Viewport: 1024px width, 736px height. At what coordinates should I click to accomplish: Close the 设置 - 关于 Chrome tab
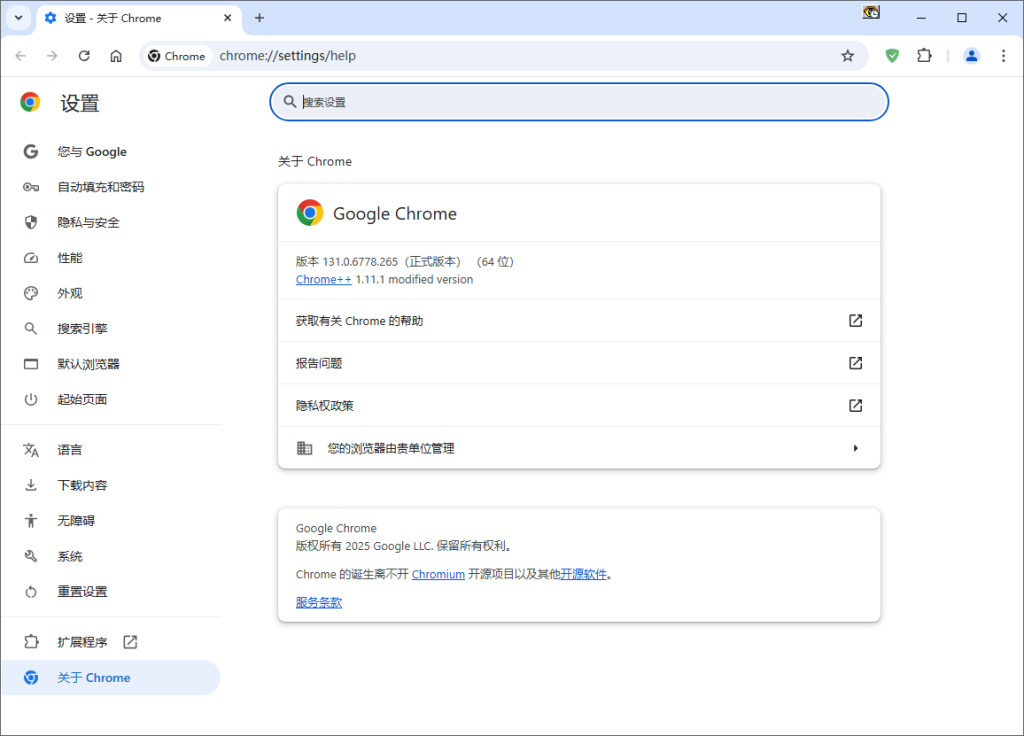pos(227,18)
